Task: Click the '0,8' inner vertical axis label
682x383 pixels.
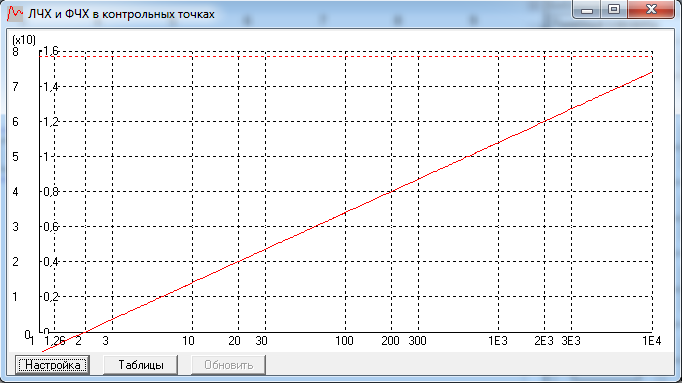Action: (x=50, y=192)
